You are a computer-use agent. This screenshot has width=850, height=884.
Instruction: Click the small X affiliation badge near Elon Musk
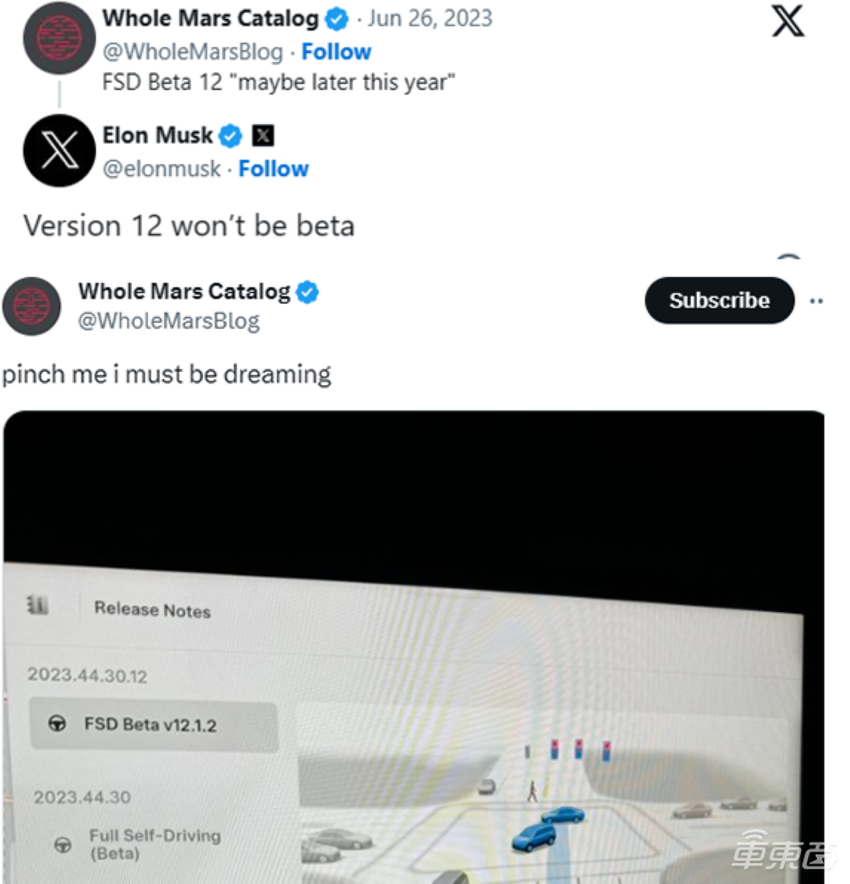(x=263, y=135)
